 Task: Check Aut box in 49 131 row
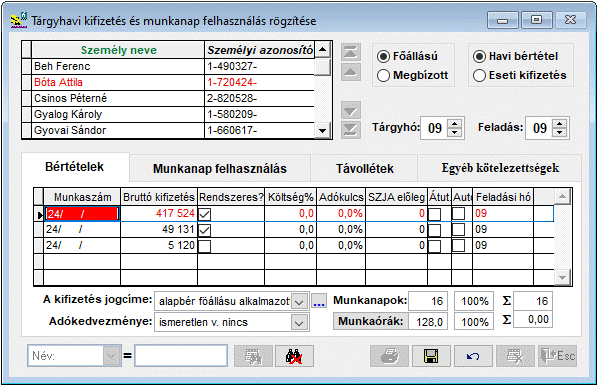[x=458, y=230]
